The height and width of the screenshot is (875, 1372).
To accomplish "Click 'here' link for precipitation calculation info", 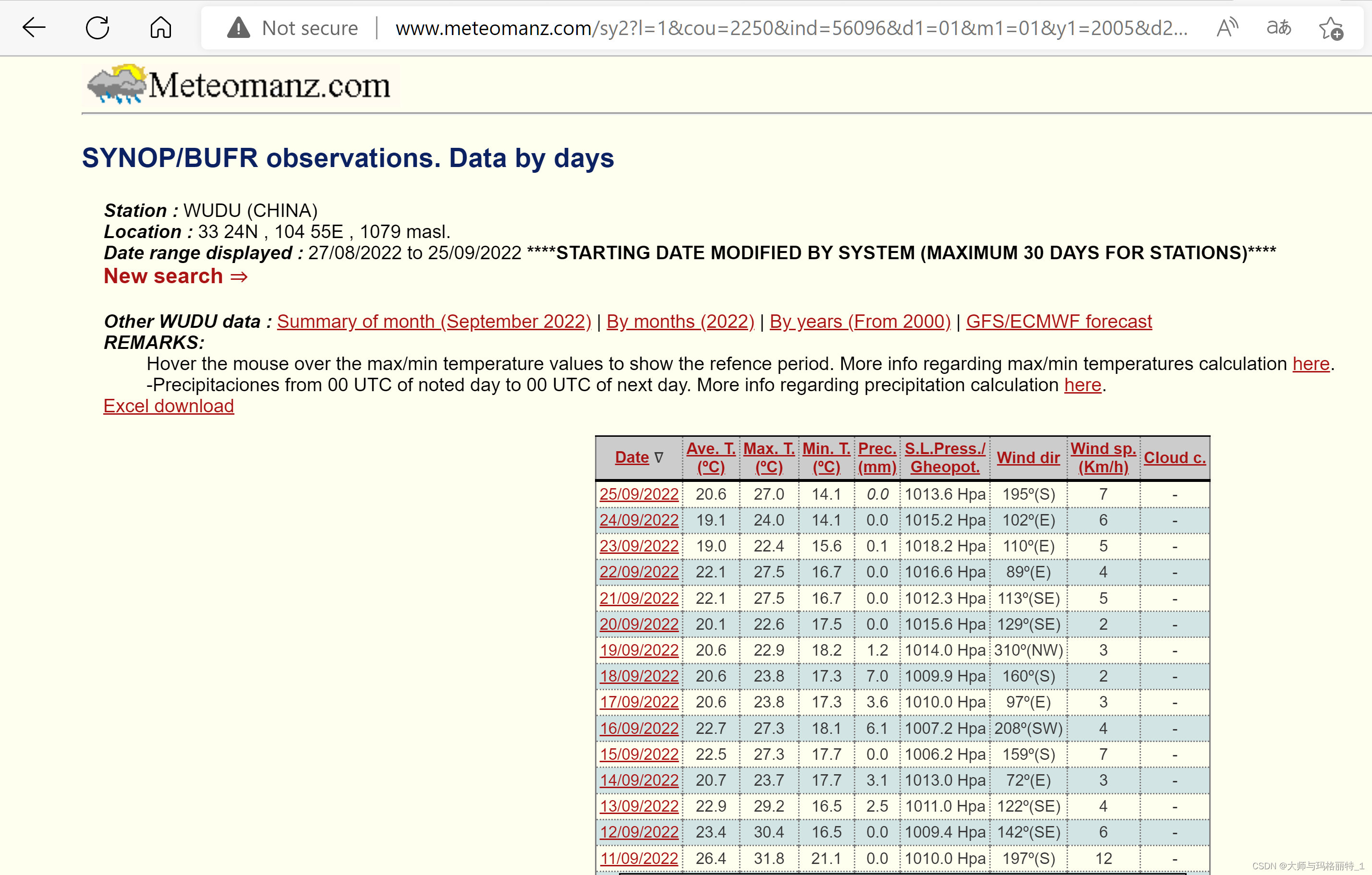I will point(1082,385).
